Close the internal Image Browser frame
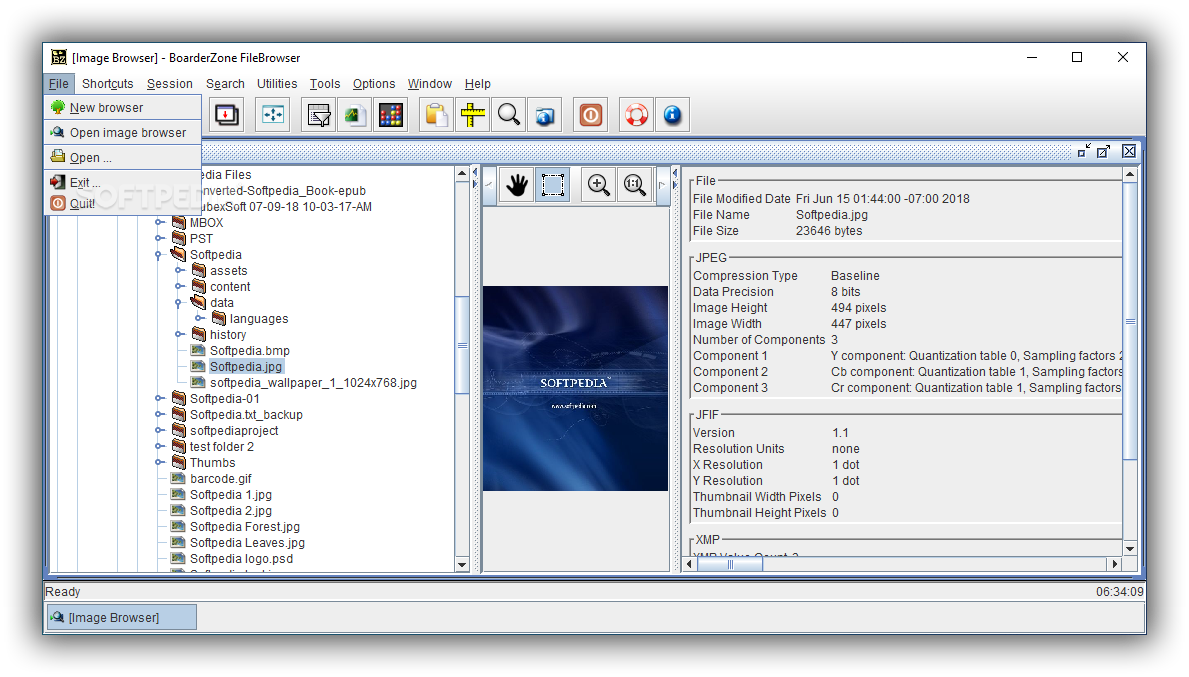The image size is (1189, 677). click(1129, 151)
